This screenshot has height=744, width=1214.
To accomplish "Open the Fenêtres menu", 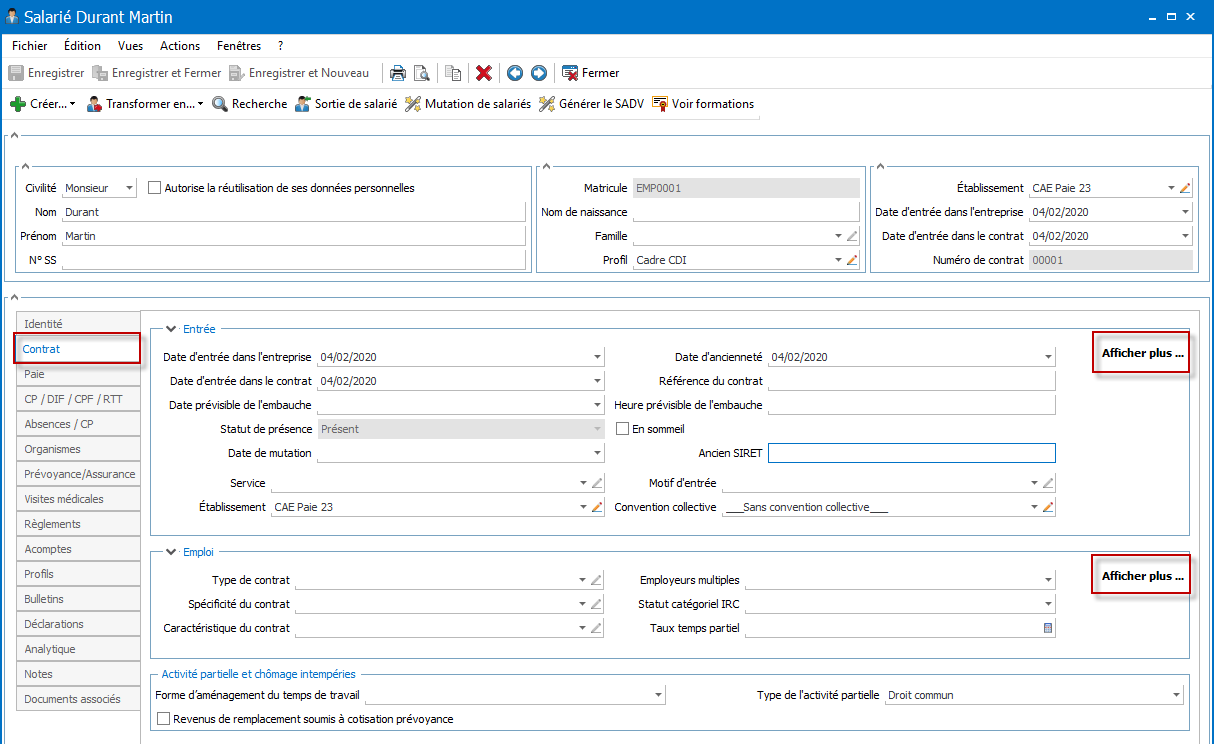I will point(238,46).
